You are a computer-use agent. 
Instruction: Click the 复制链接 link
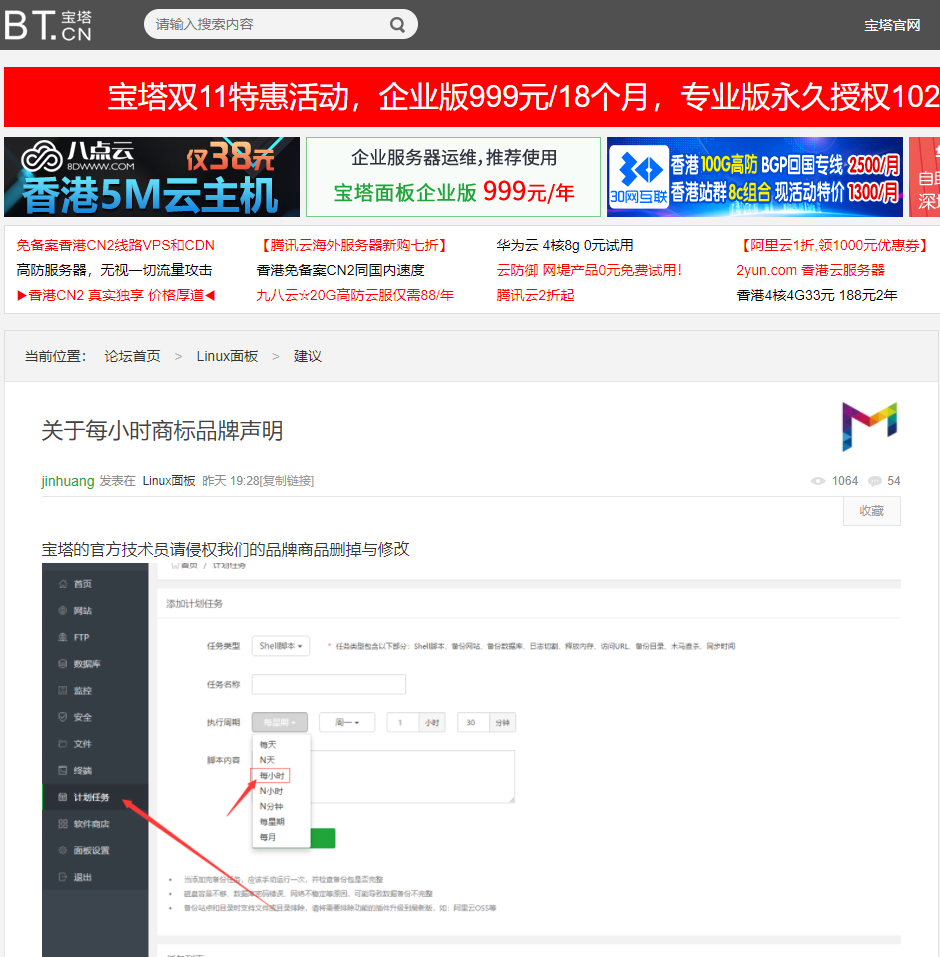(x=287, y=481)
